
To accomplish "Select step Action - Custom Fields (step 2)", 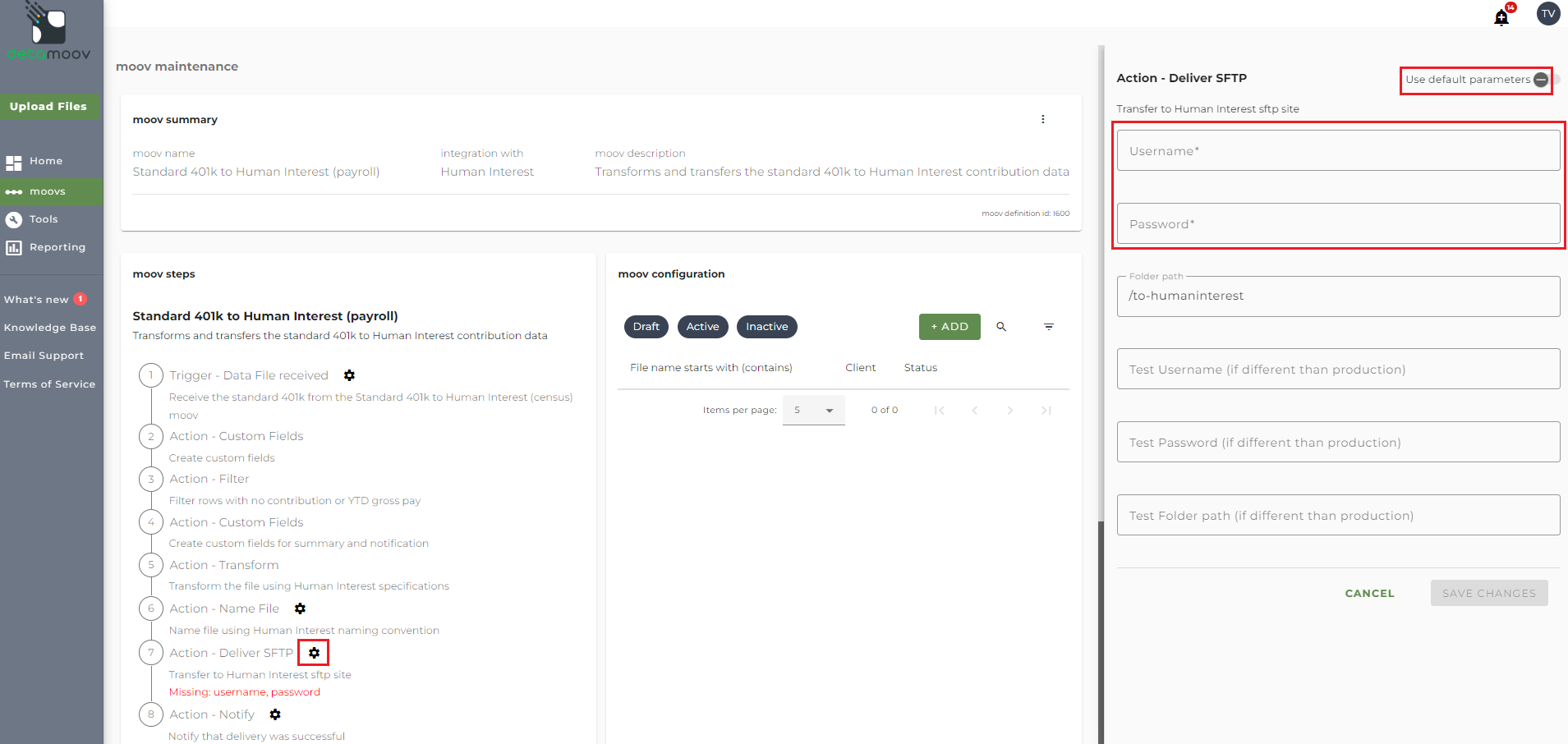I will pyautogui.click(x=237, y=436).
